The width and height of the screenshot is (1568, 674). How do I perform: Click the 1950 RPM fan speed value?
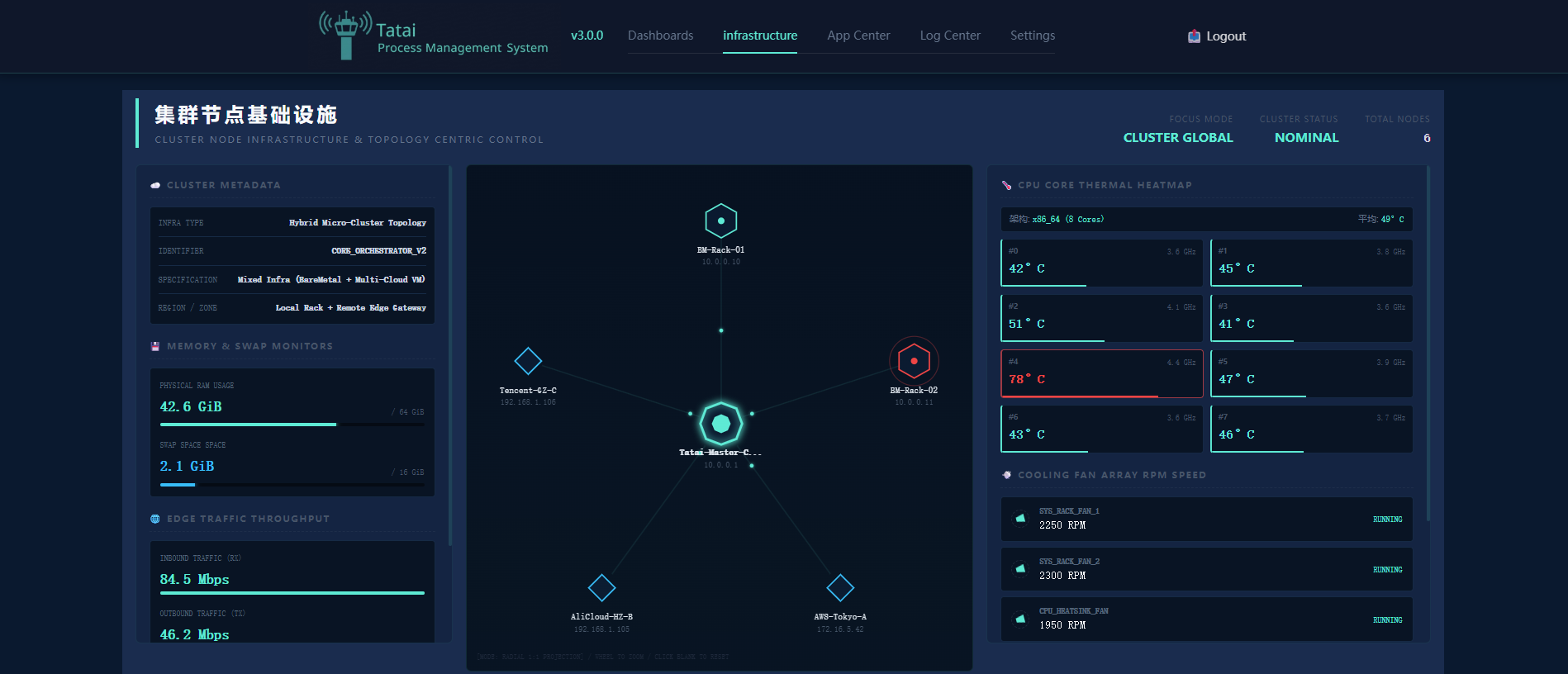(x=1062, y=625)
